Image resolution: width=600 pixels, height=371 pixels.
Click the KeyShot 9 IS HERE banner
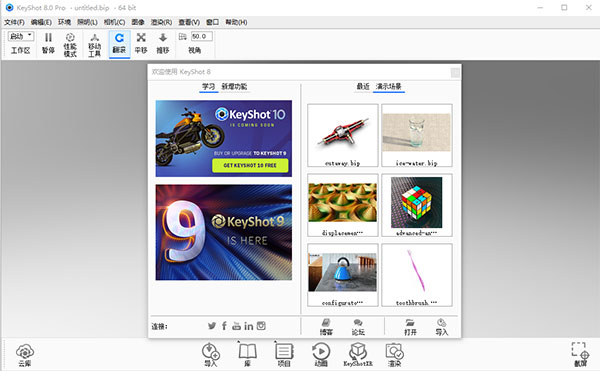[x=224, y=232]
